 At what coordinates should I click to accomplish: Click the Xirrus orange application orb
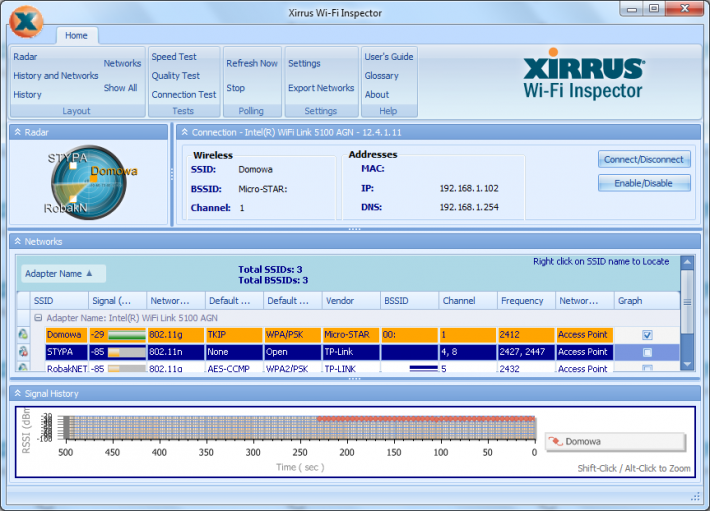coord(26,21)
